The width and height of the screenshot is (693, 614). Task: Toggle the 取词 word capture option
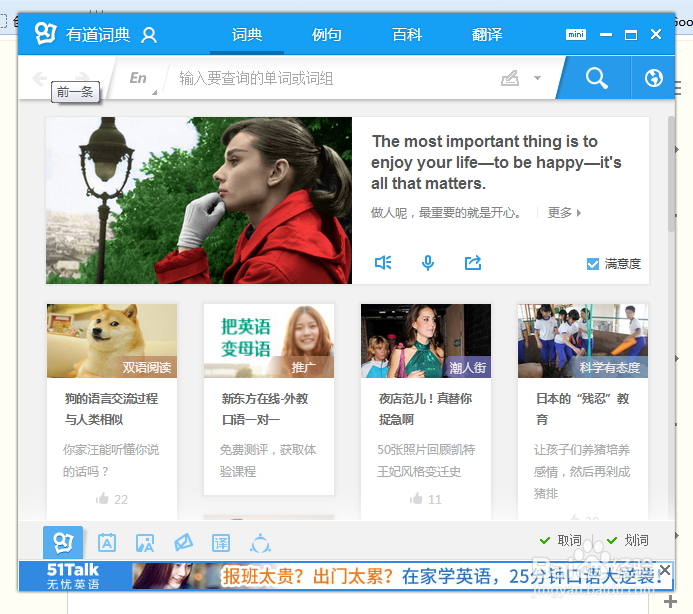(x=561, y=540)
